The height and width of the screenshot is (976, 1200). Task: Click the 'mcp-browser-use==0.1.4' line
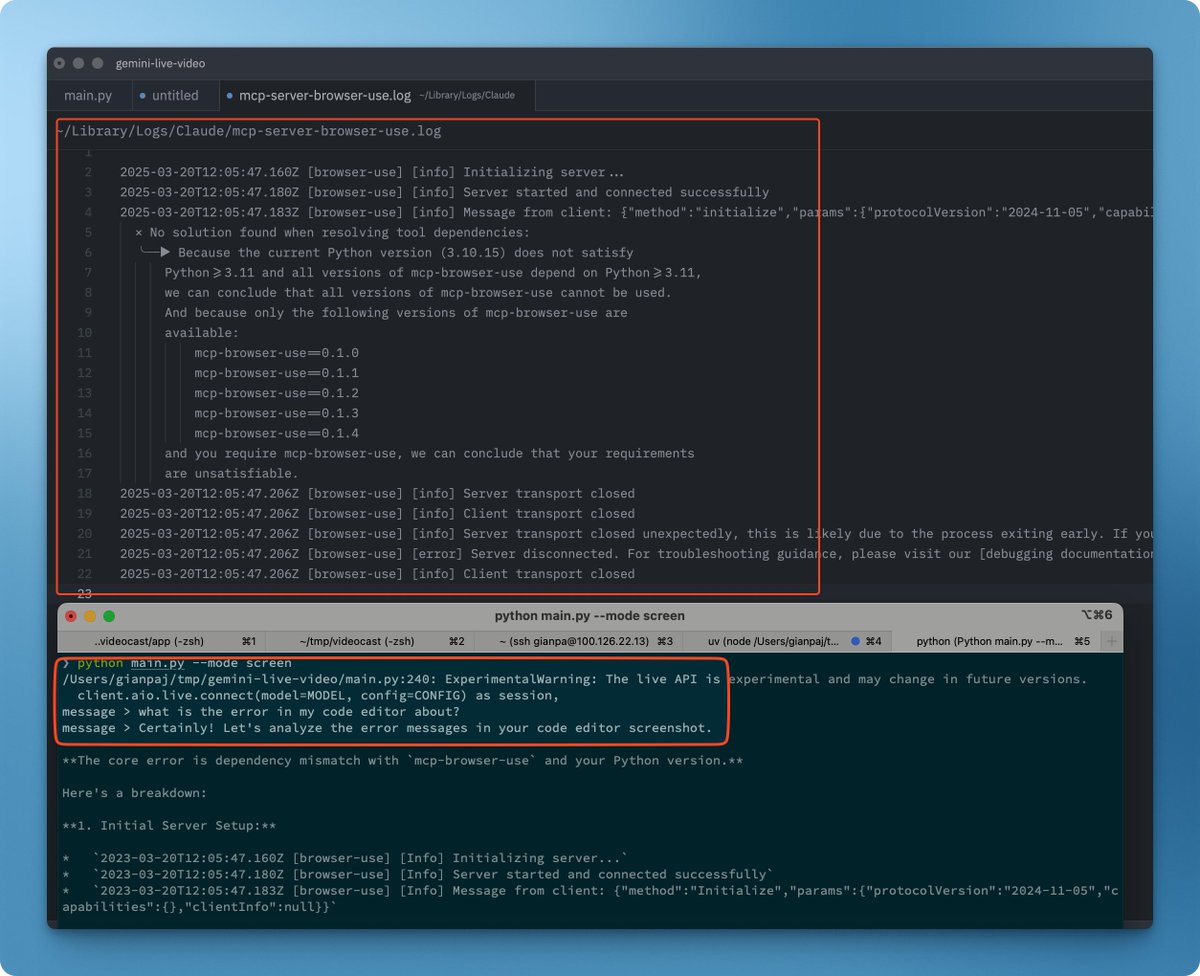277,433
